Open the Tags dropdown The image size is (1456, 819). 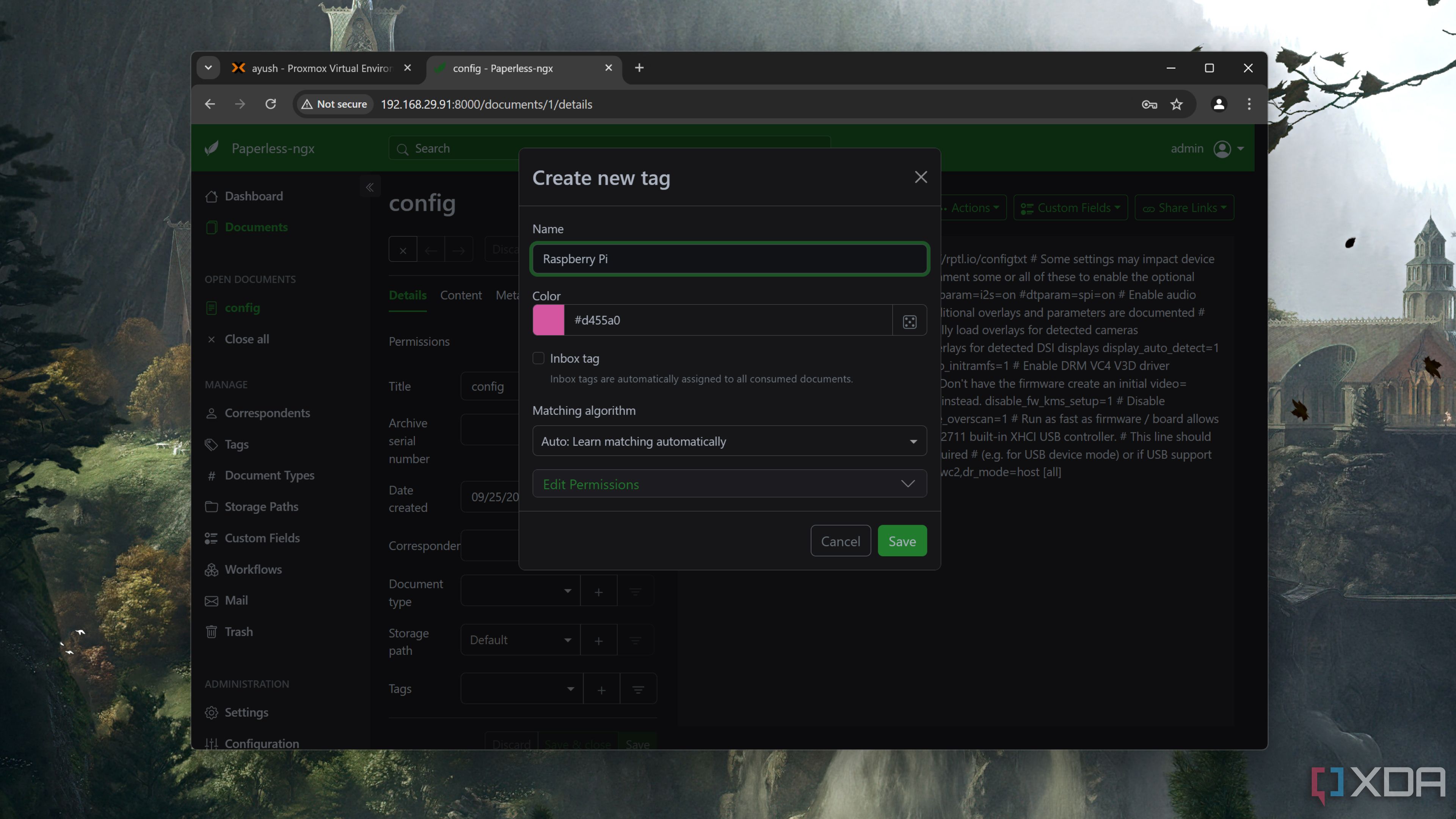pyautogui.click(x=521, y=689)
